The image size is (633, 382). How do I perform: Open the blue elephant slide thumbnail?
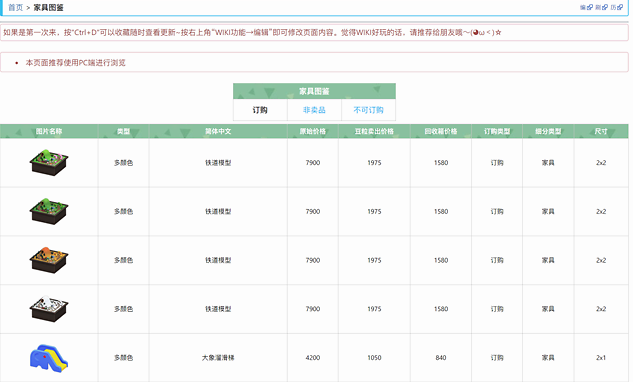(x=49, y=358)
